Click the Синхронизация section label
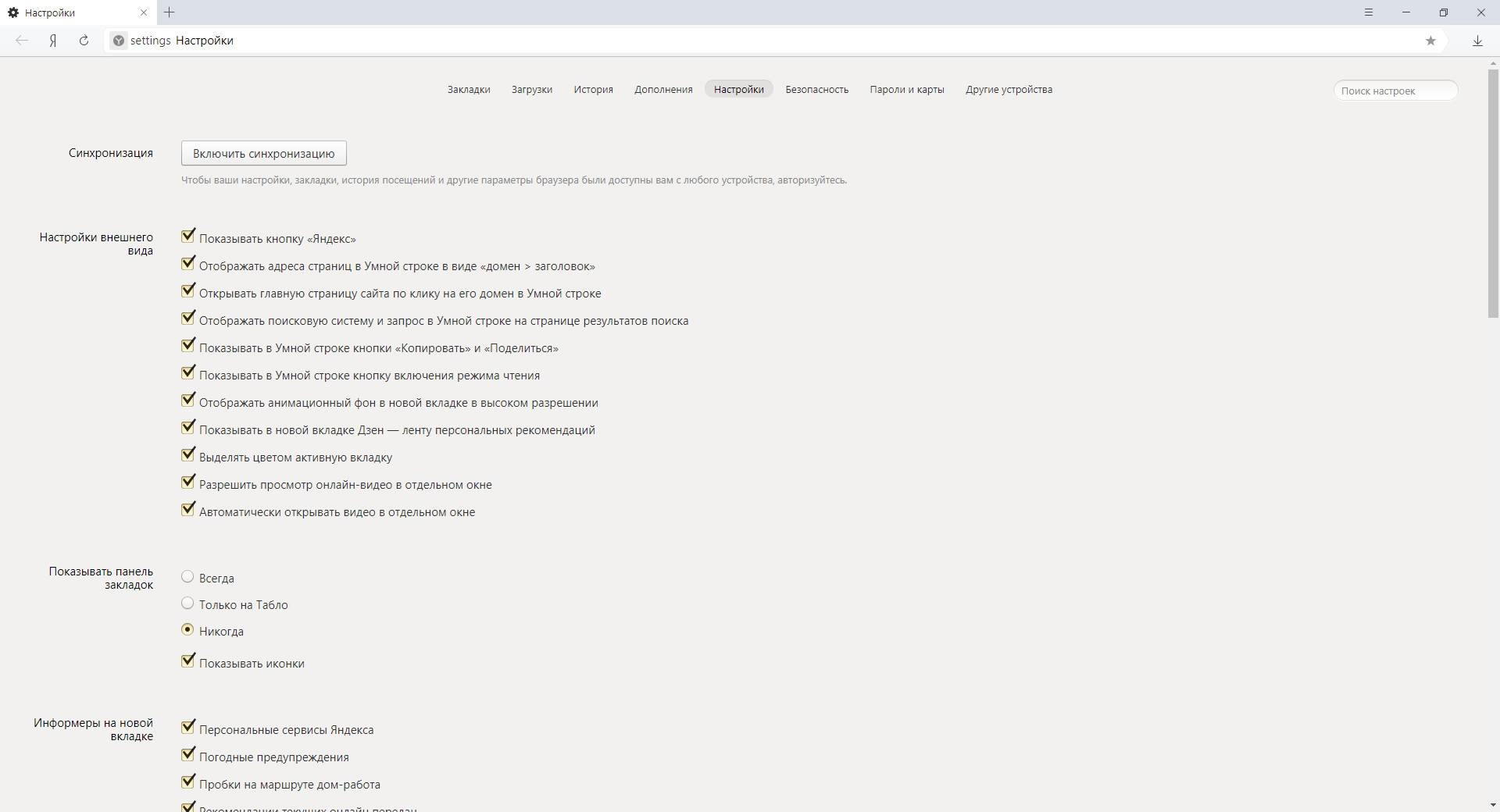The width and height of the screenshot is (1500, 812). (111, 153)
